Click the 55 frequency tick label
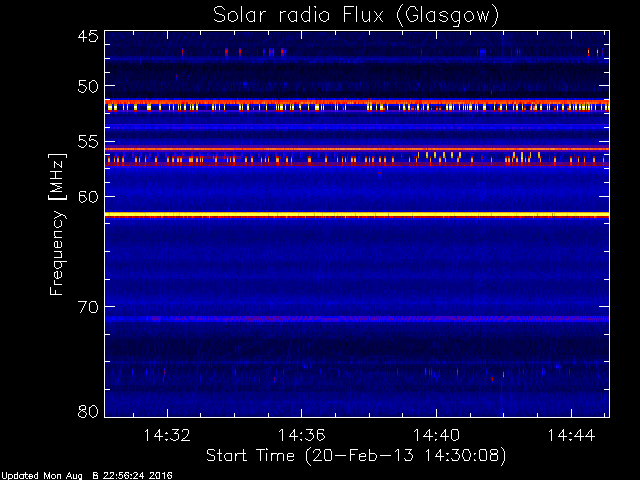Viewport: 640px width, 480px height. (88, 142)
